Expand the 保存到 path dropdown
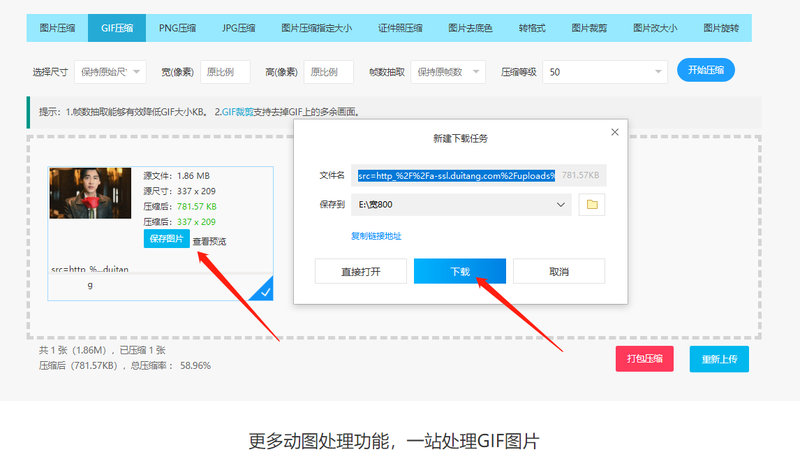Viewport: 800px width, 459px height. click(x=461, y=205)
